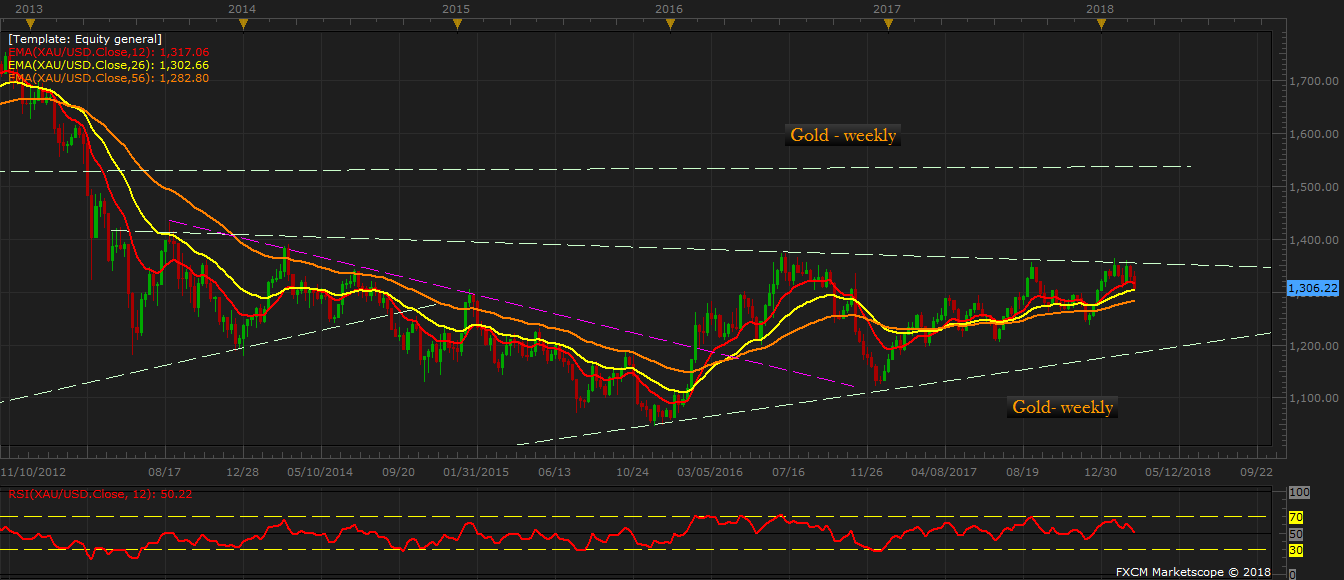Click the RSI 70 overbought level marker
Image resolution: width=1344 pixels, height=580 pixels.
pyautogui.click(x=1293, y=517)
